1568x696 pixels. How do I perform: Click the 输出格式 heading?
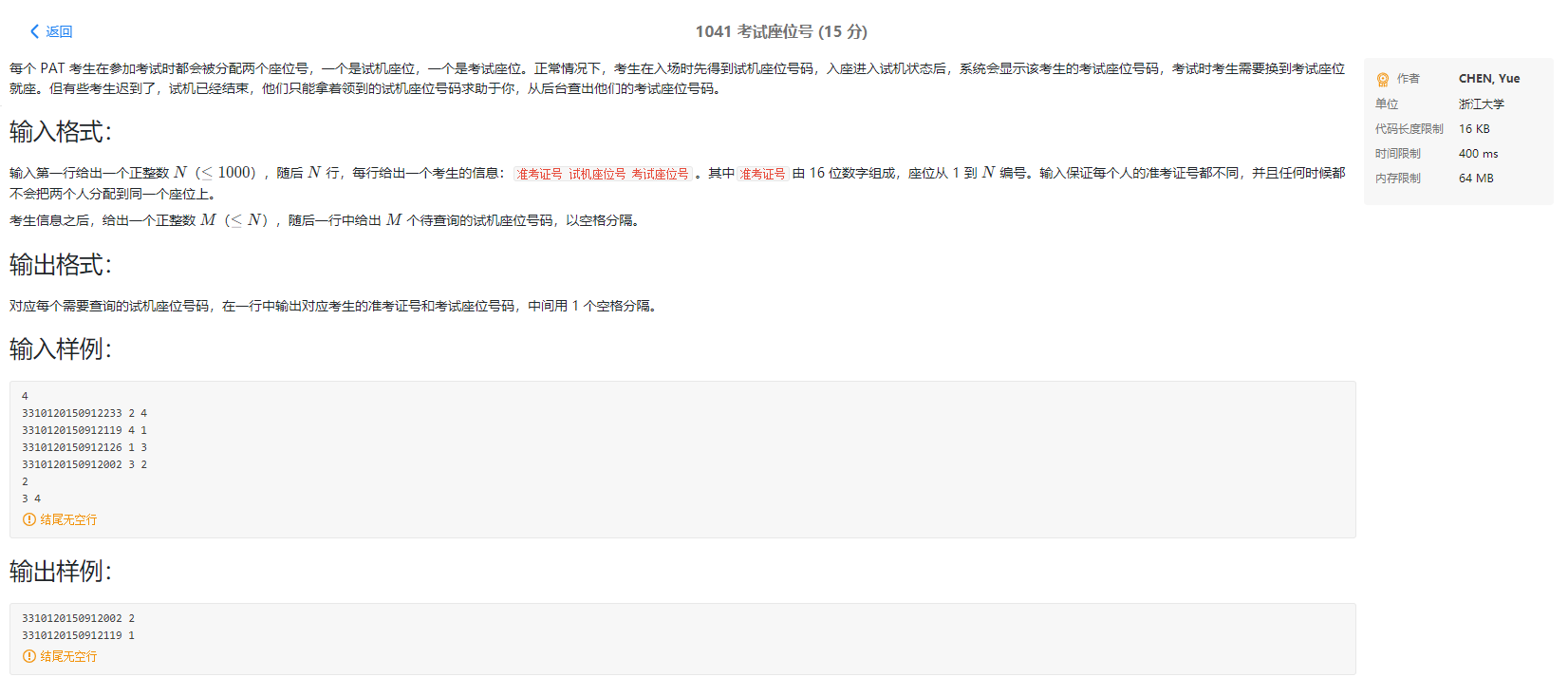tap(61, 265)
